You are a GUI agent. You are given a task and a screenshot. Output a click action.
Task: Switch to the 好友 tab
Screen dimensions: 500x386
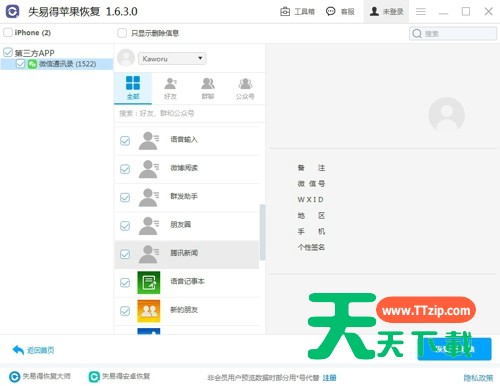170,88
